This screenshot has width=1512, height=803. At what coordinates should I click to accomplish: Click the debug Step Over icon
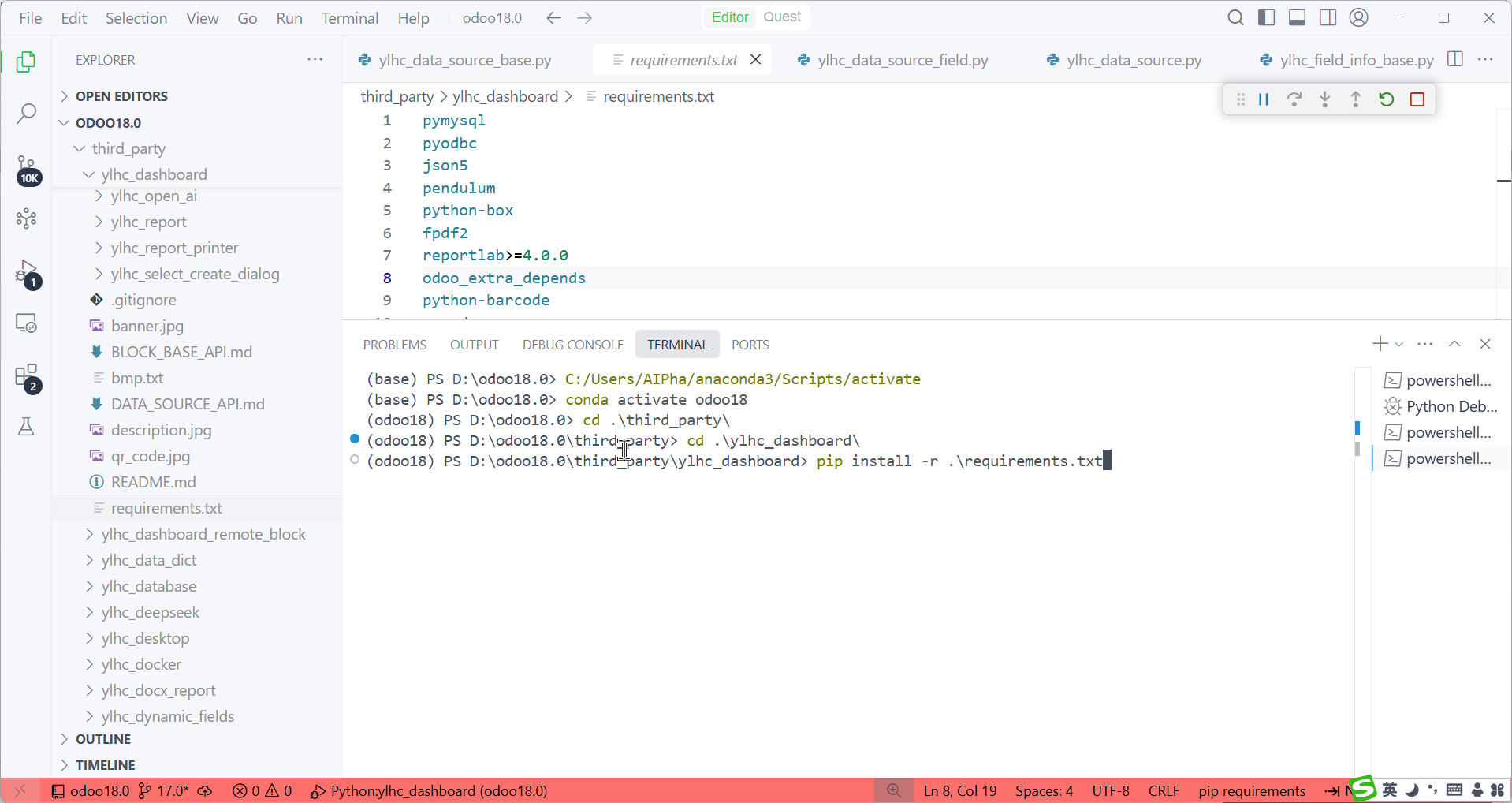point(1294,99)
